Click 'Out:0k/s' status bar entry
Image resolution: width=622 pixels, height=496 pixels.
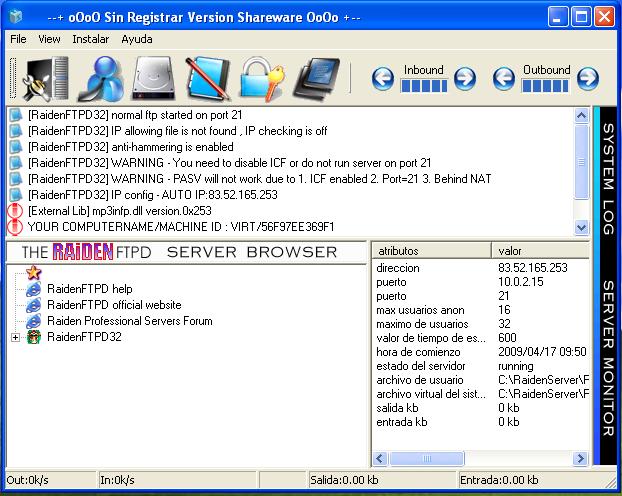click(51, 480)
